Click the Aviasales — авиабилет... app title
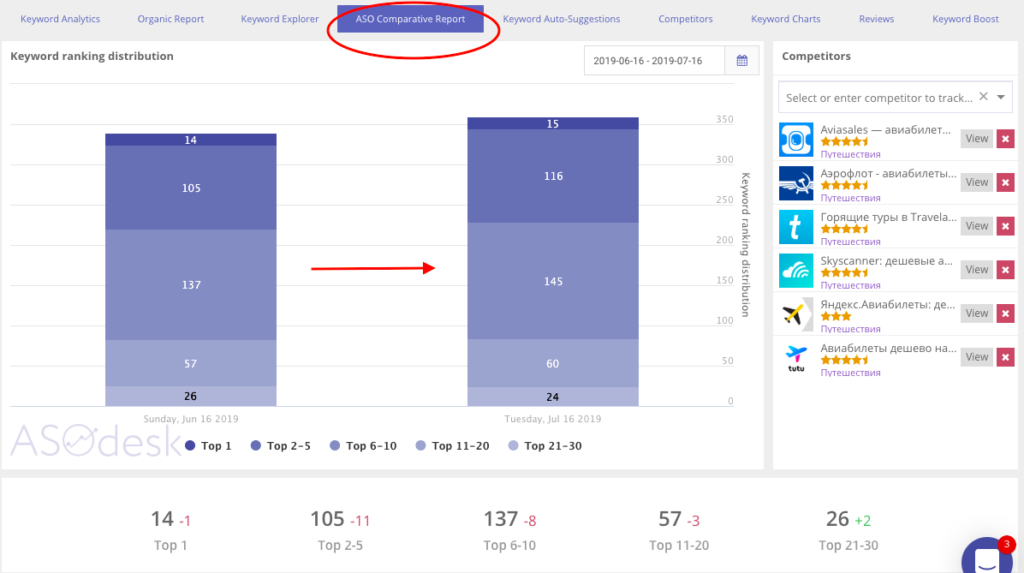Viewport: 1024px width, 573px height. pos(886,129)
